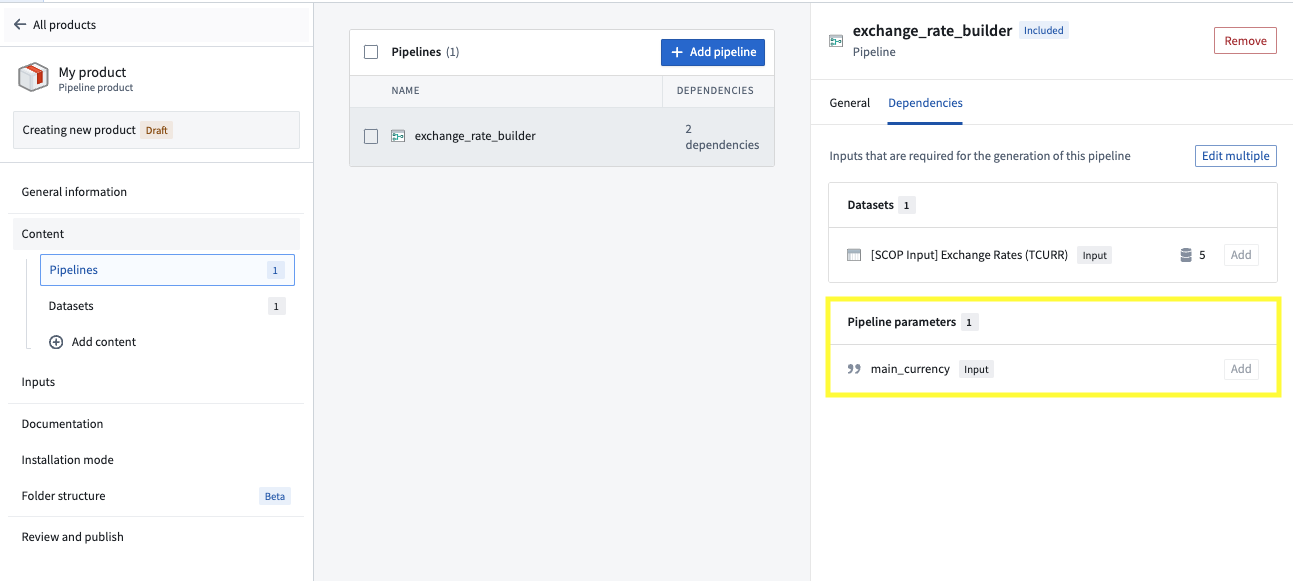The image size is (1293, 581).
Task: Click the pipeline icon in the detail header
Action: [x=836, y=41]
